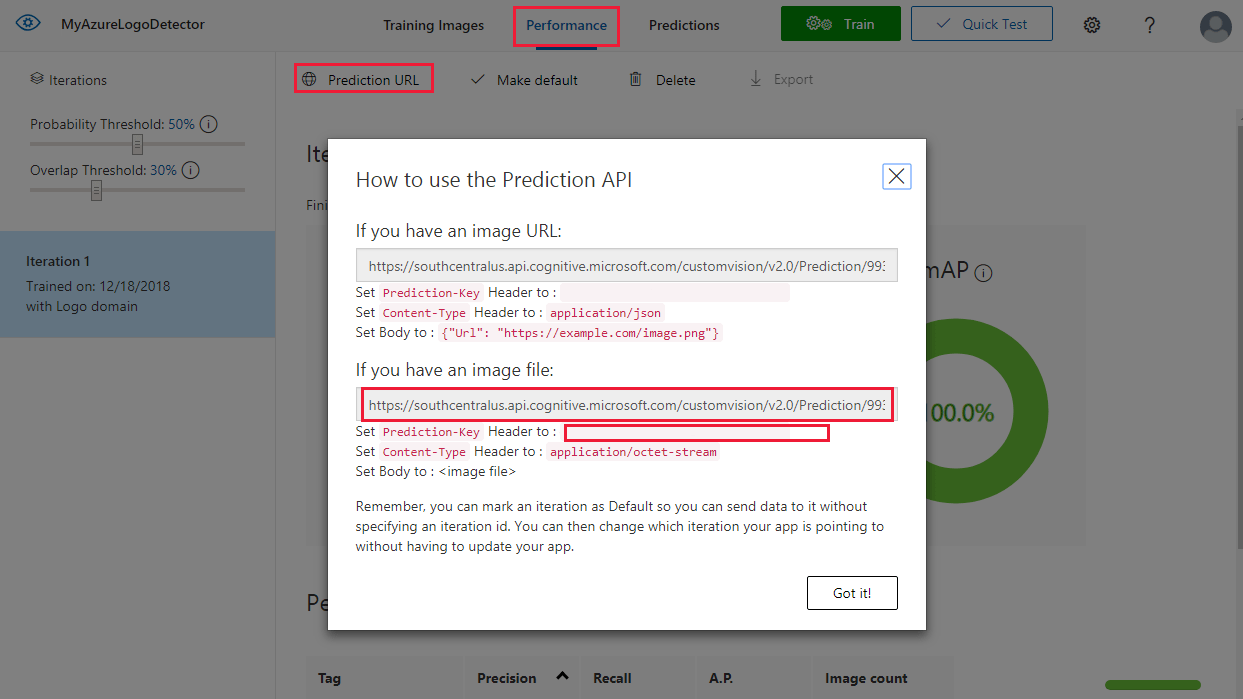Click the 'If you have an image file:' heading
The height and width of the screenshot is (699, 1243).
pos(455,370)
